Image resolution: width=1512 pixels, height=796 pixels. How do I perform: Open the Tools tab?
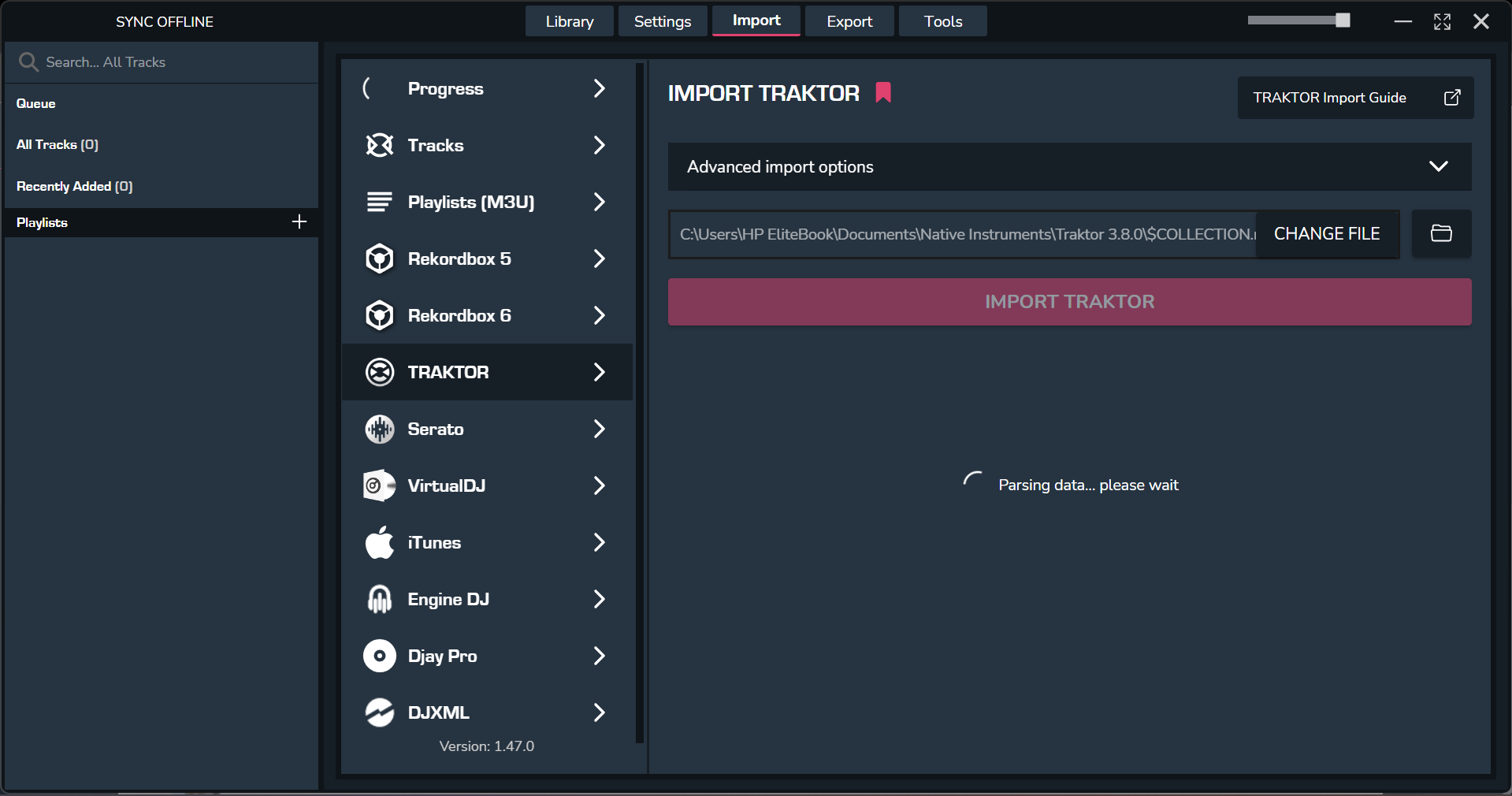[943, 21]
